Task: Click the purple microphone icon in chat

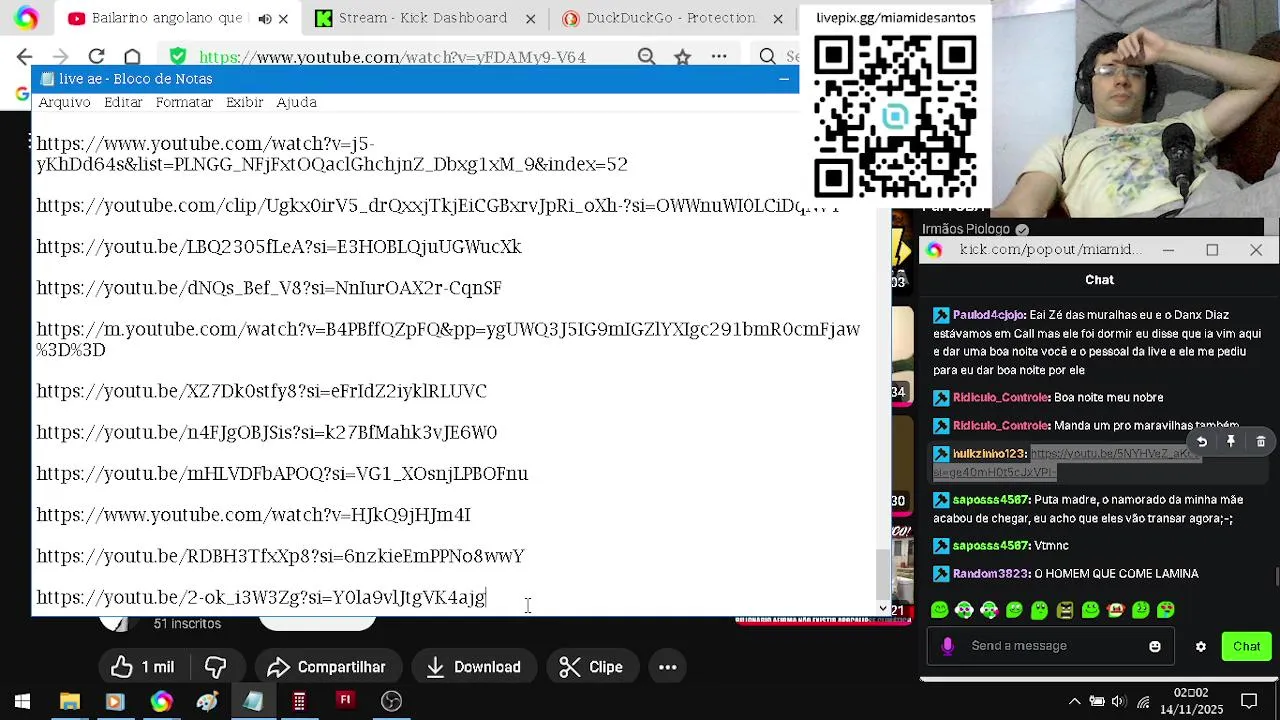Action: 947,646
